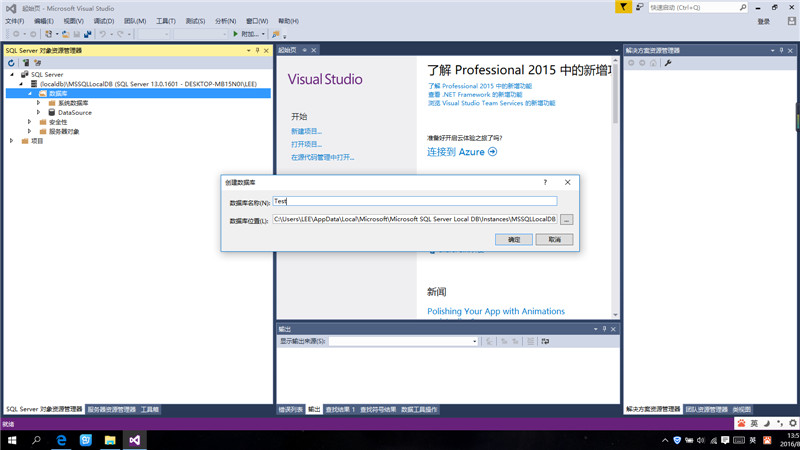Switch to the 错误列表 tab
The width and height of the screenshot is (800, 450).
click(289, 409)
